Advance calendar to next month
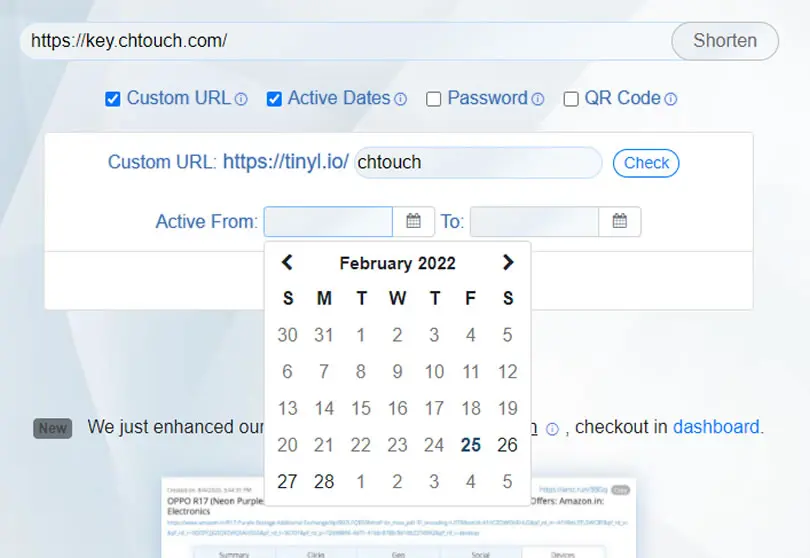The image size is (810, 558). tap(508, 262)
